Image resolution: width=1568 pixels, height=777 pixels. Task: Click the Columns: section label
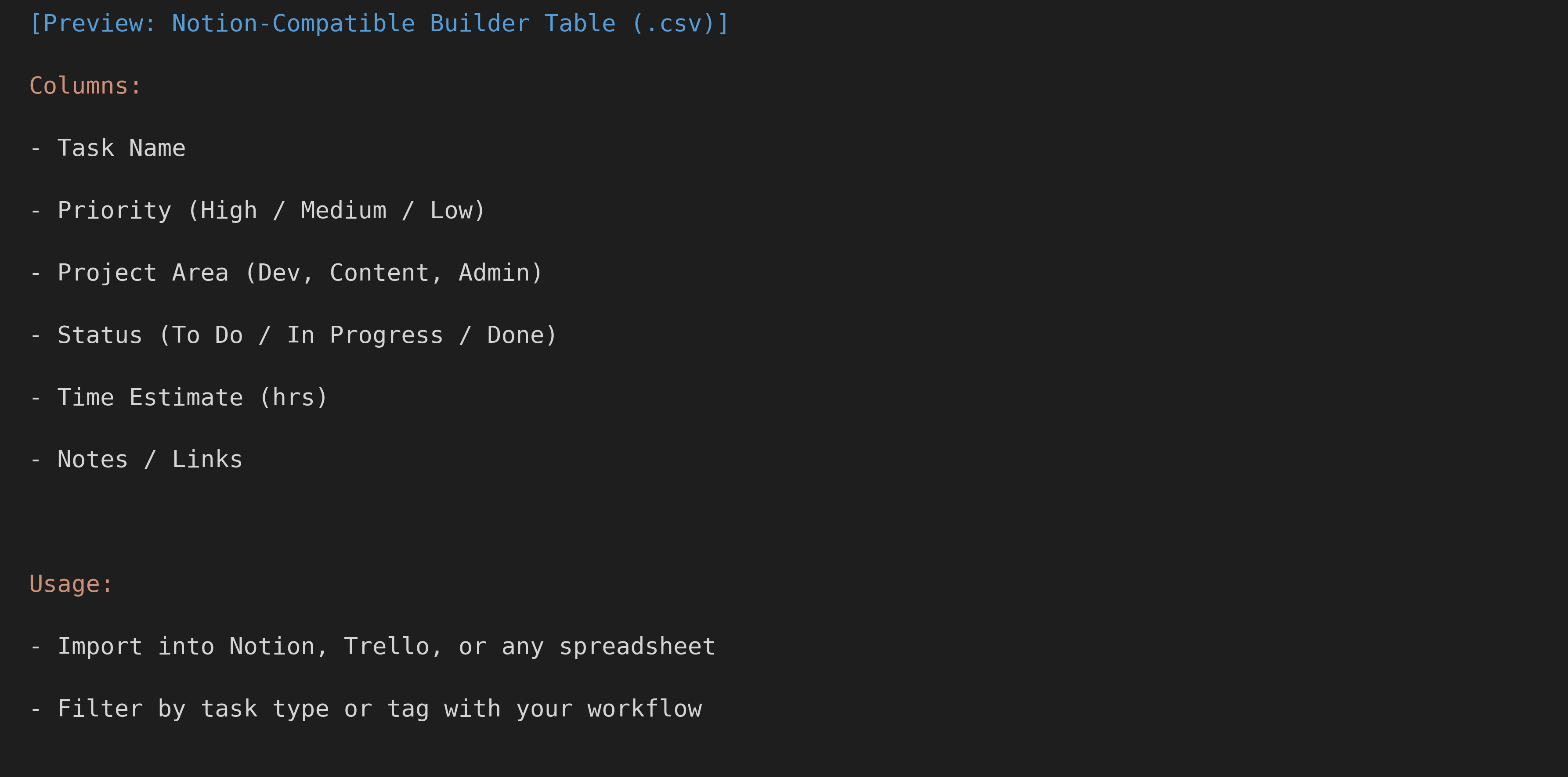point(85,86)
